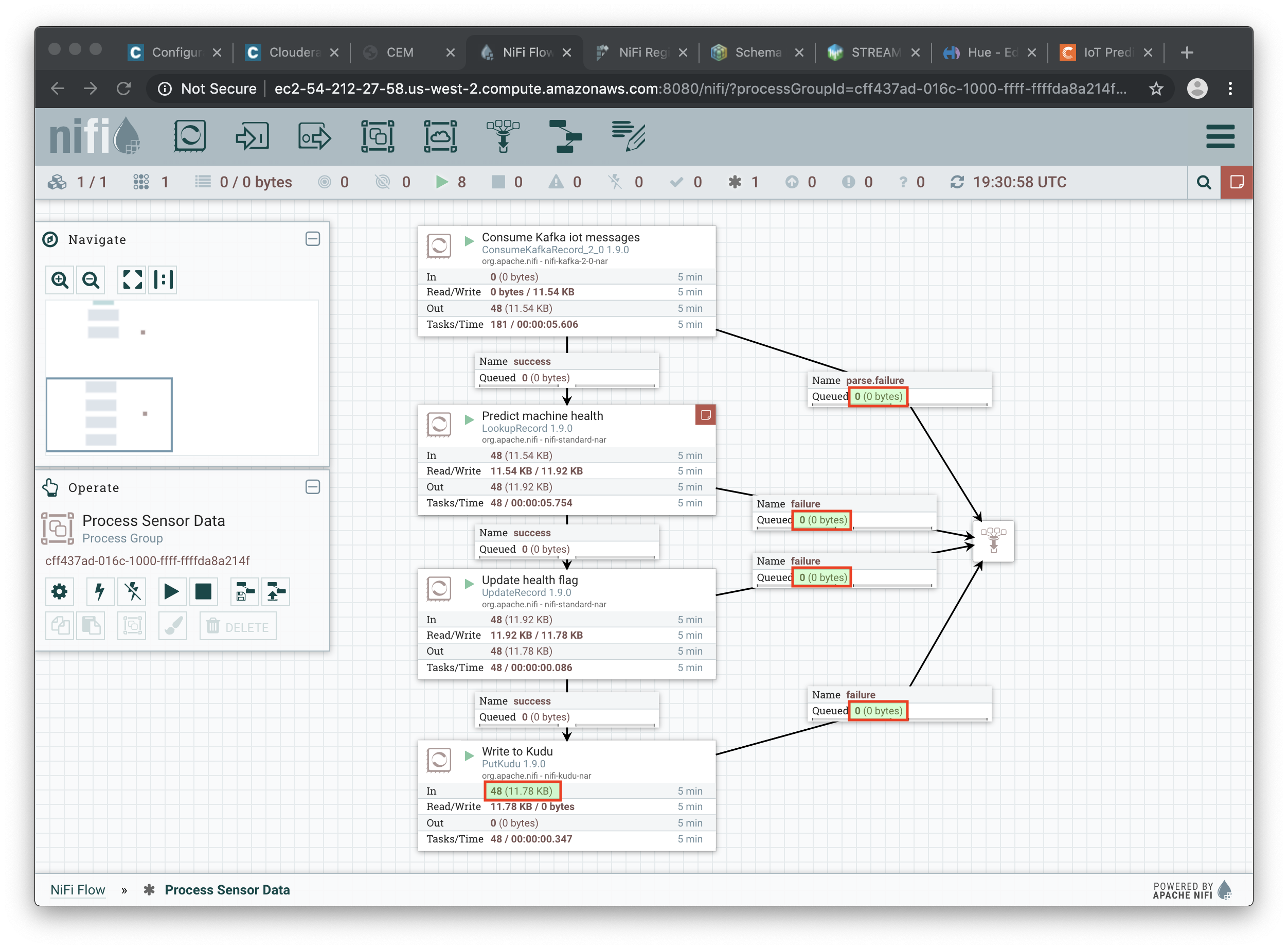Click the NiFi Flow breadcrumb link
Image resolution: width=1288 pixels, height=949 pixels.
tap(78, 889)
